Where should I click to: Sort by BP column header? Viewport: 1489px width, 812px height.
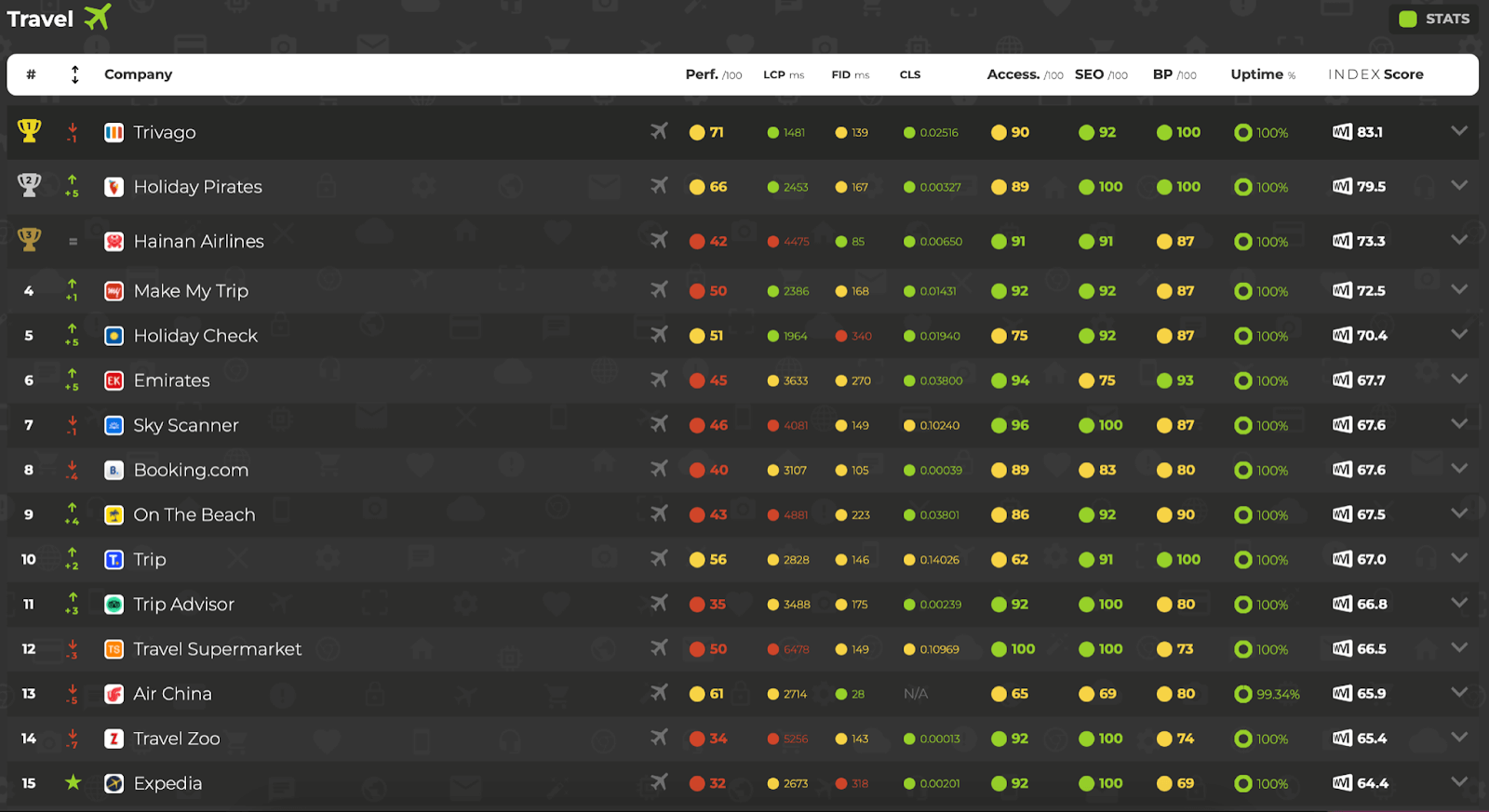coord(1174,74)
